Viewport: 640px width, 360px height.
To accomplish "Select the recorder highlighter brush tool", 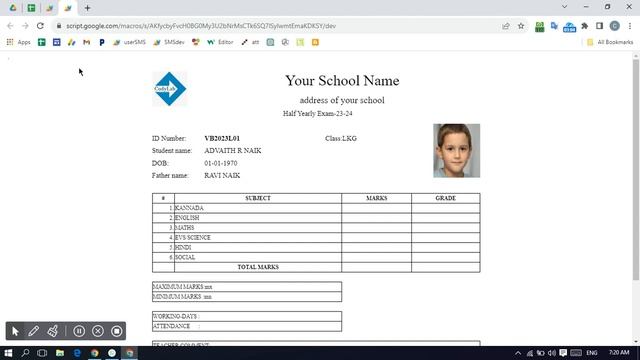I will (52, 331).
